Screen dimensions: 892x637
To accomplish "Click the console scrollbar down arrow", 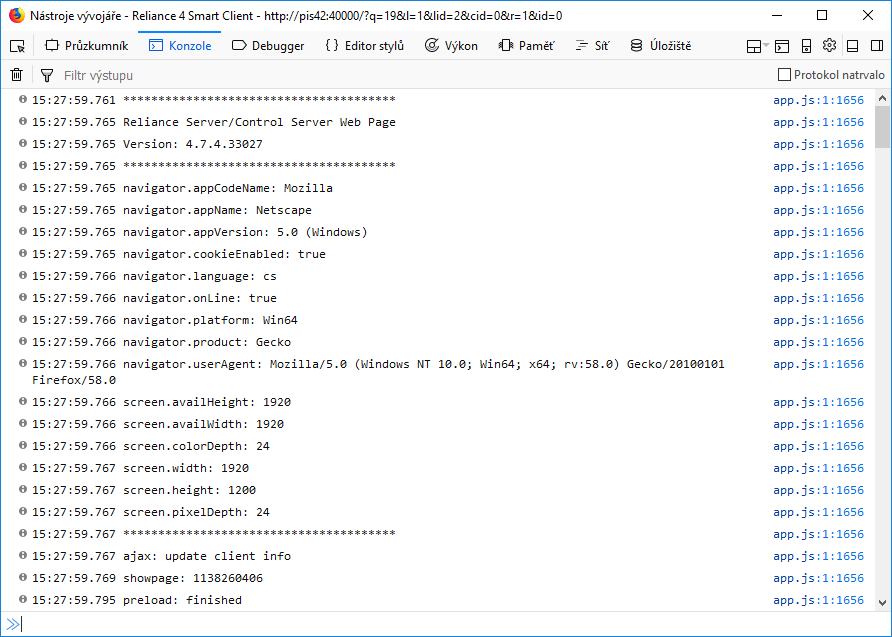I will coord(882,602).
